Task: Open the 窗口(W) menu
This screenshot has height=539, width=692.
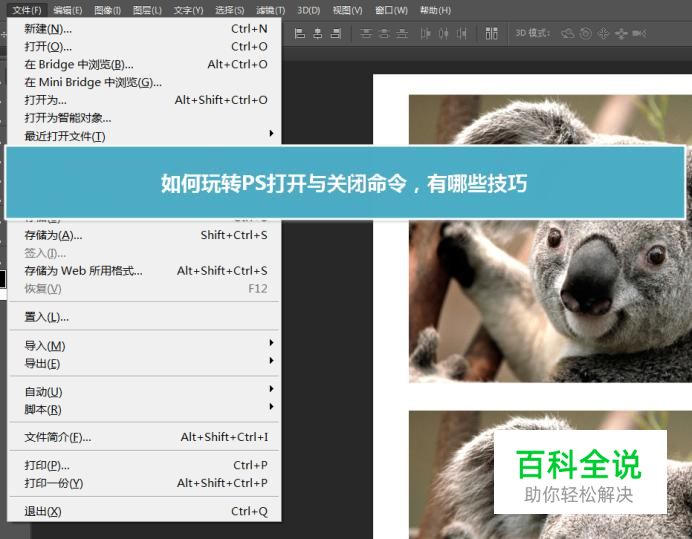Action: click(391, 10)
